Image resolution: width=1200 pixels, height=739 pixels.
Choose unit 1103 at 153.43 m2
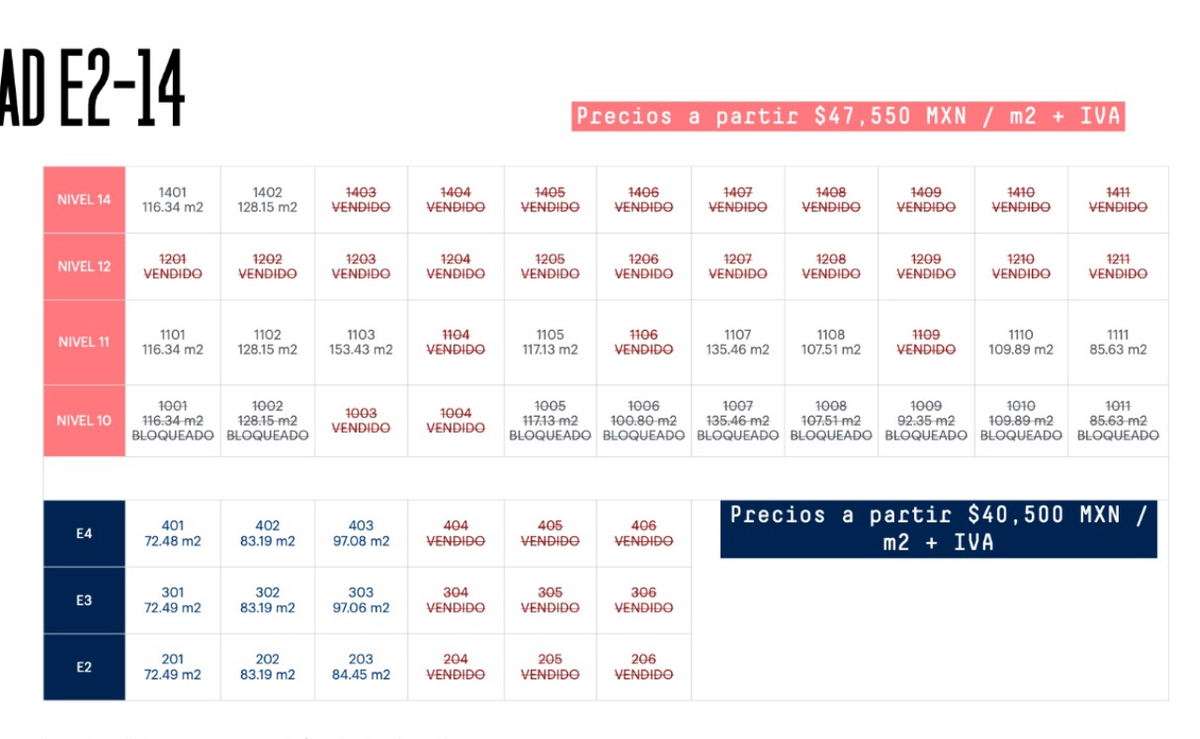361,342
